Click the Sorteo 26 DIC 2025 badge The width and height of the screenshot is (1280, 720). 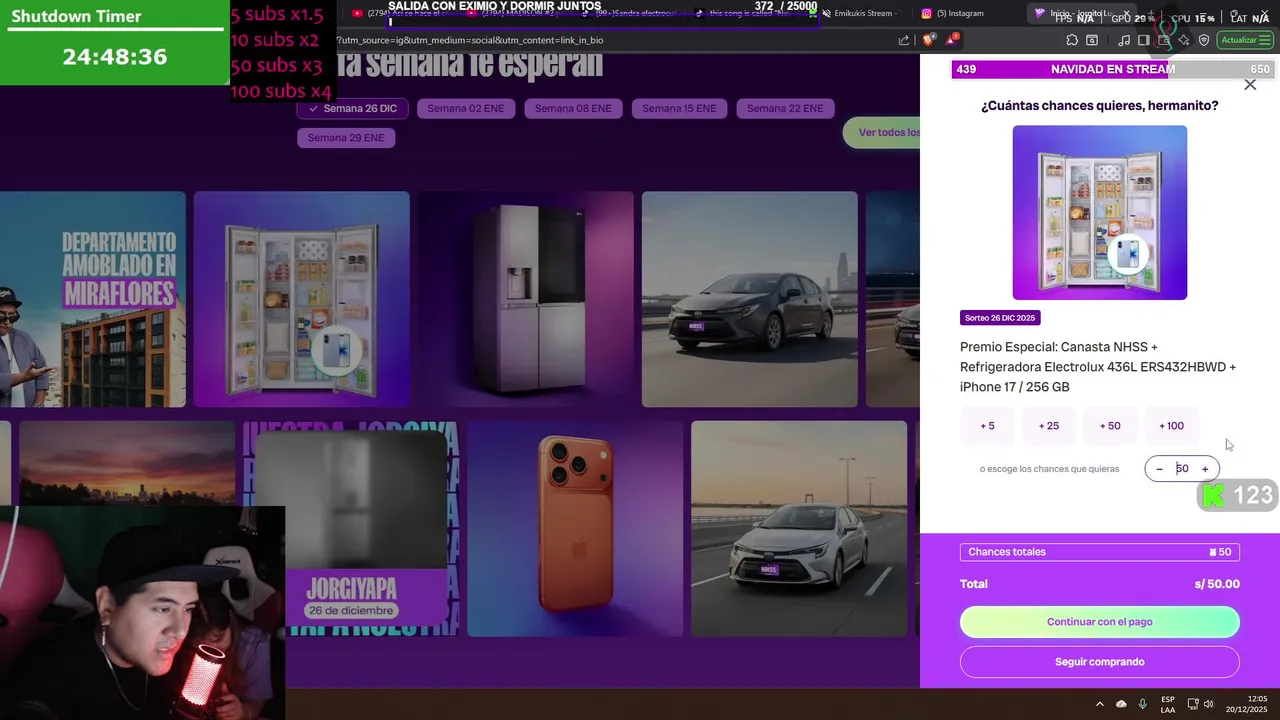click(1000, 318)
